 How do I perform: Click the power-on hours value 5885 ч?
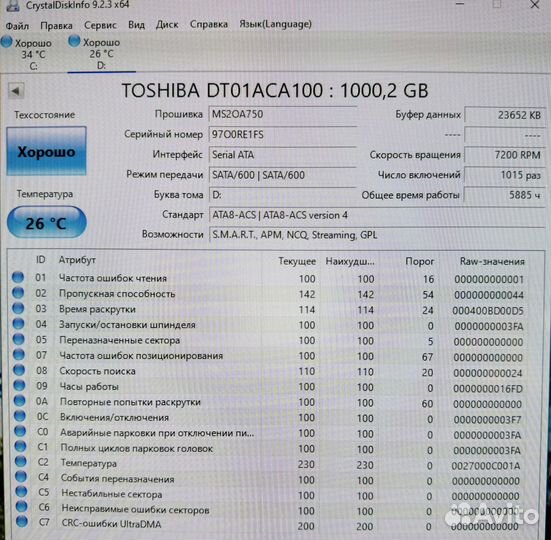pos(505,195)
